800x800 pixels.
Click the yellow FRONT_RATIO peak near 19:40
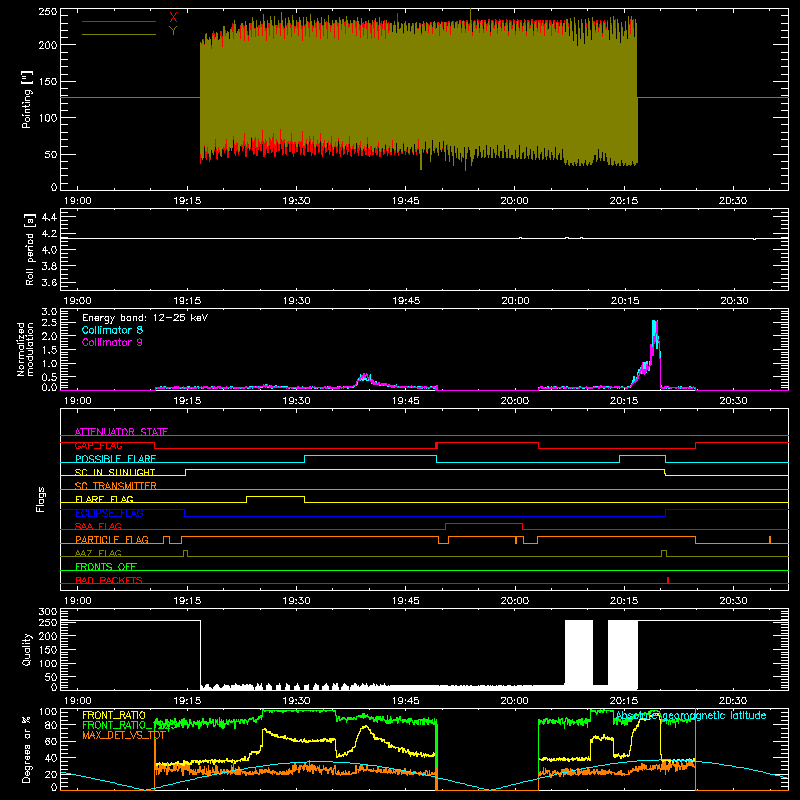pyautogui.click(x=365, y=730)
